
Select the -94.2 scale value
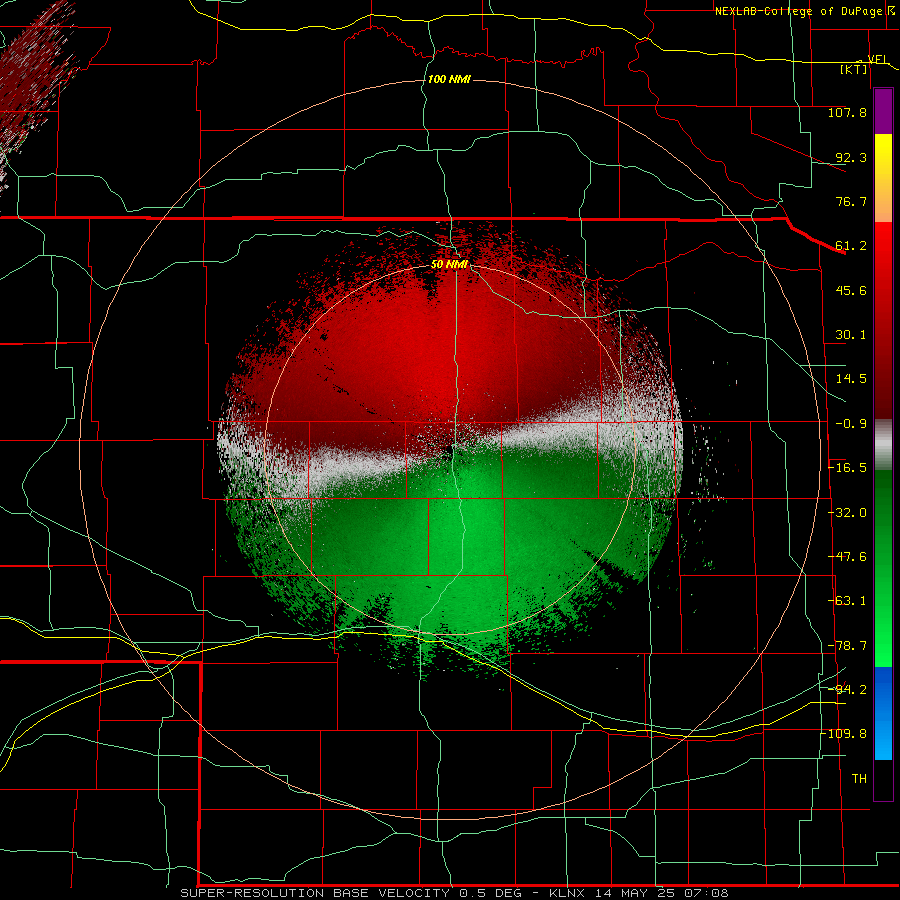(847, 689)
